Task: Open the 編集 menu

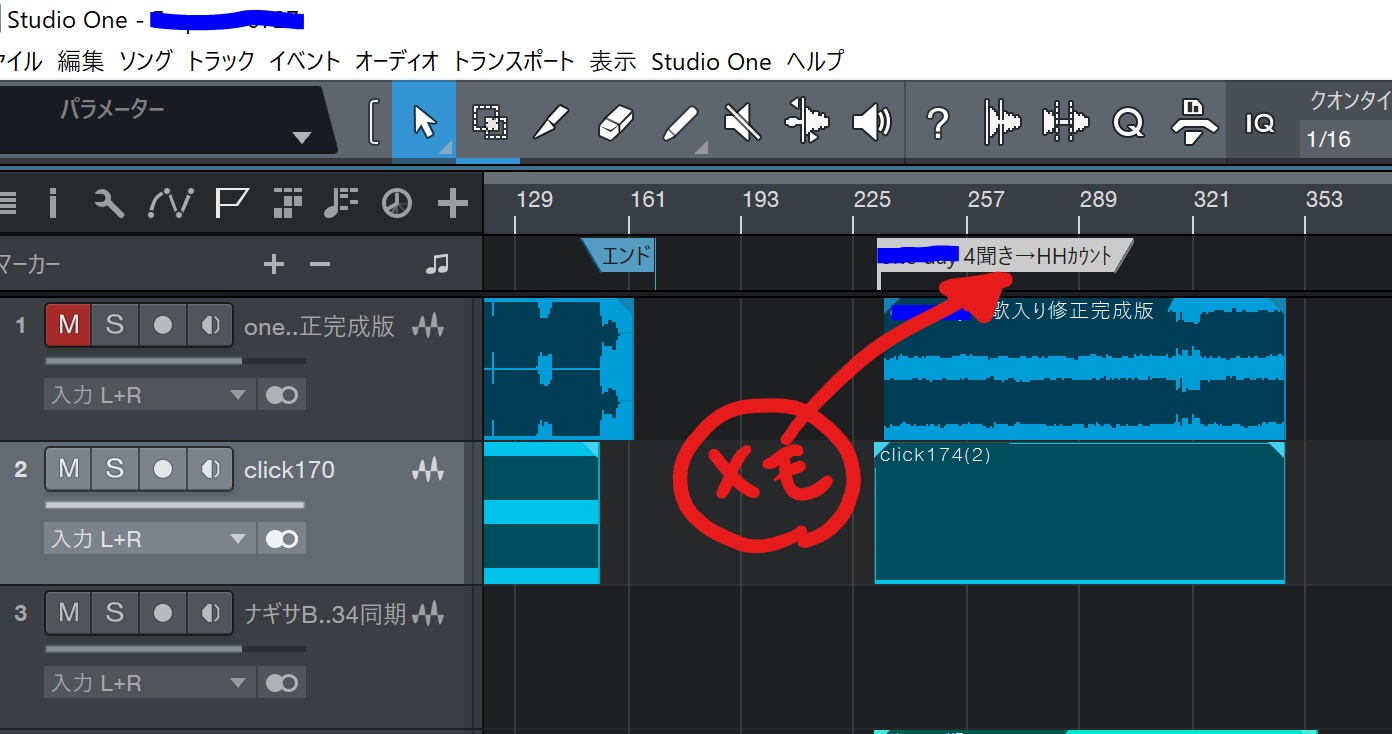Action: (x=80, y=61)
